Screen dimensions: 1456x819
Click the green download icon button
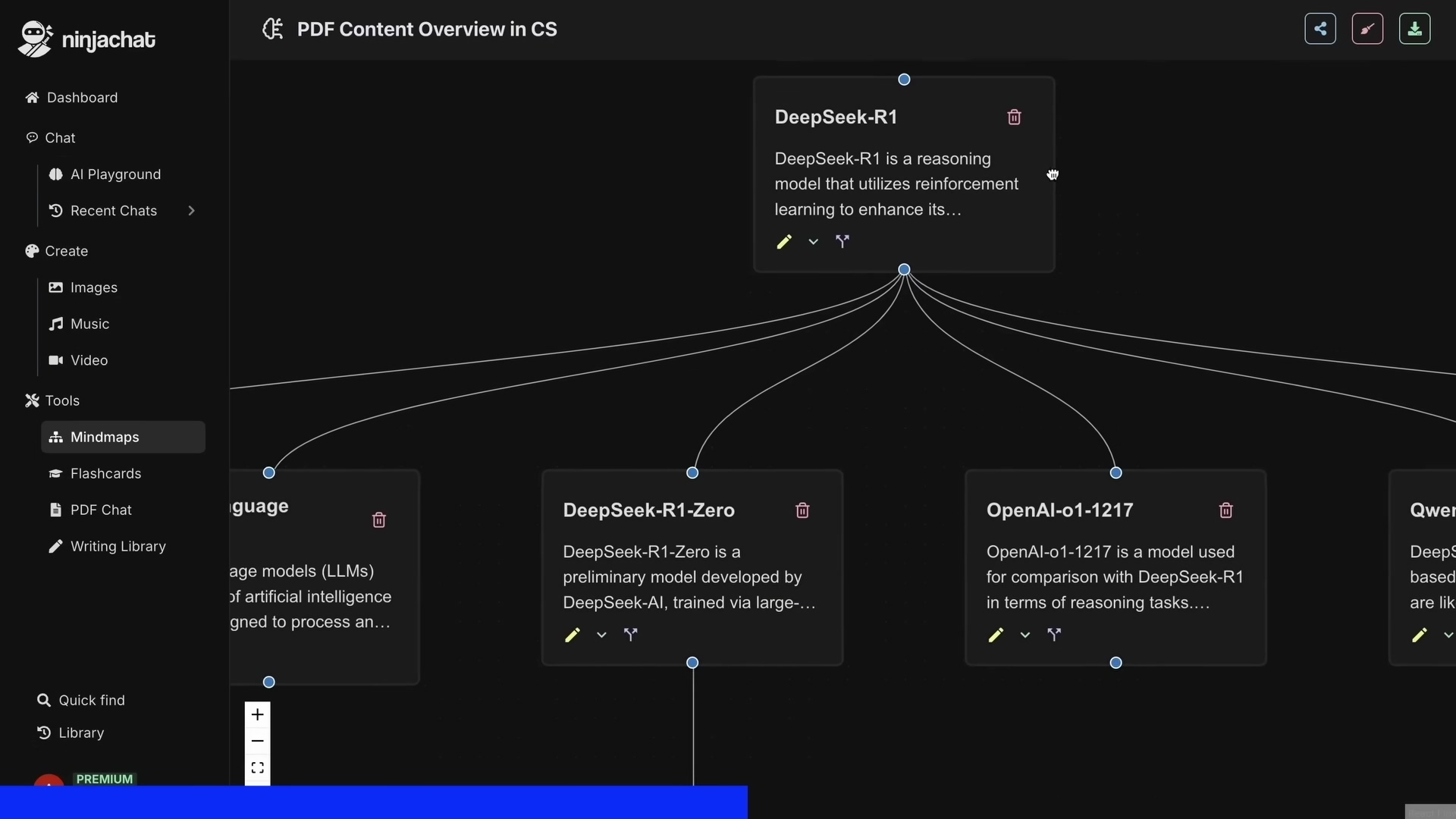[x=1414, y=29]
